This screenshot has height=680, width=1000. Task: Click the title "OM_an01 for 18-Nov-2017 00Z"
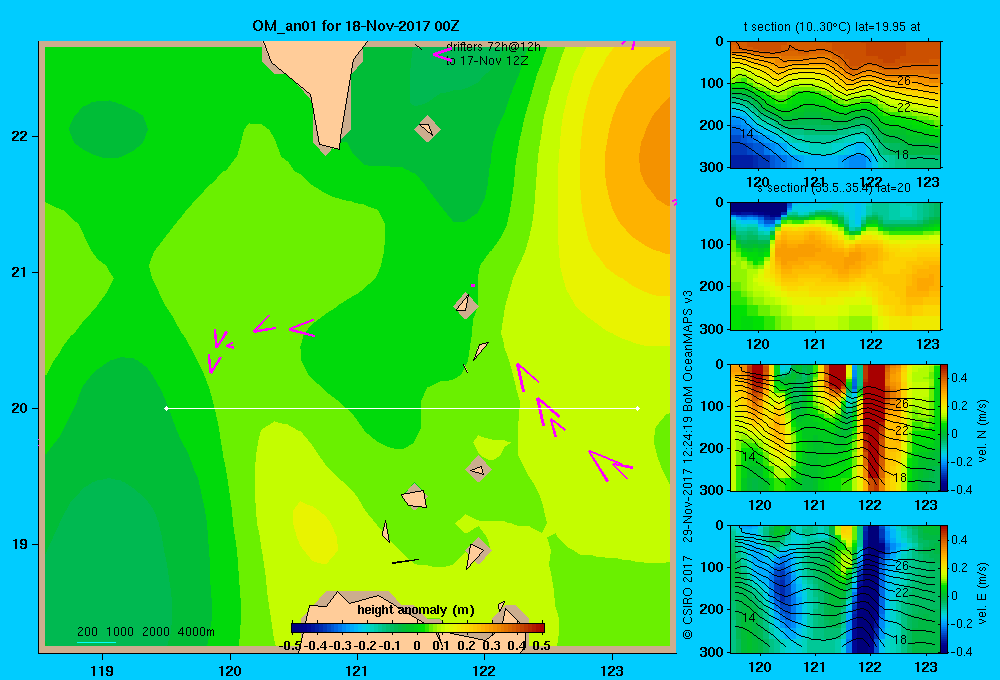[x=356, y=26]
